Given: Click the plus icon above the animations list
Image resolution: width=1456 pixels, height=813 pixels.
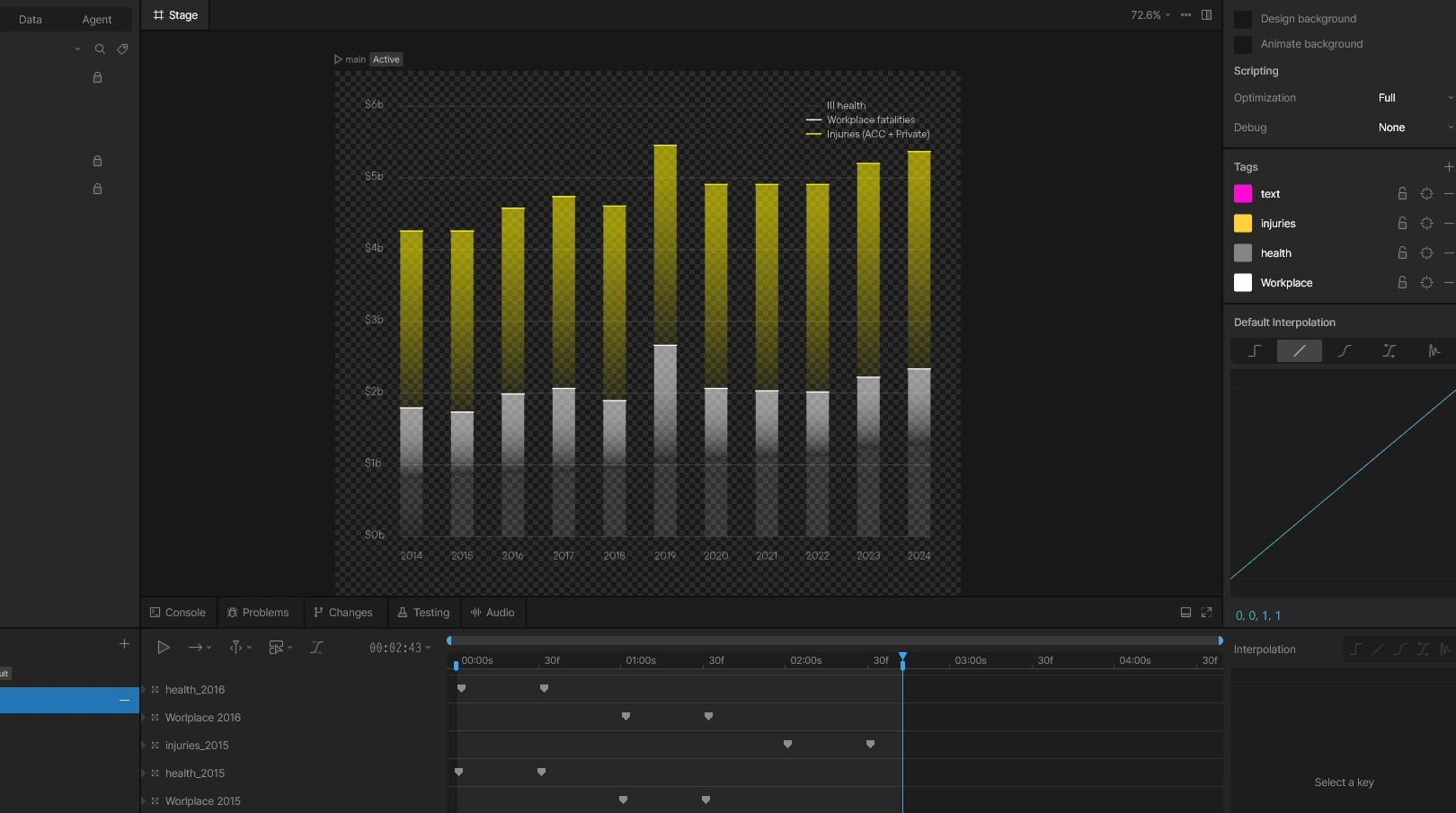Looking at the screenshot, I should pos(124,644).
